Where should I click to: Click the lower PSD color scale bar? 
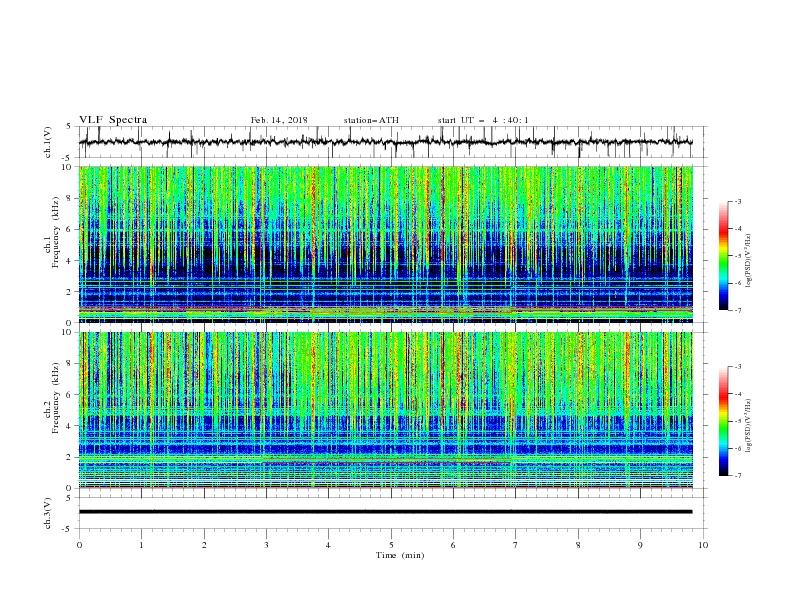tap(723, 421)
